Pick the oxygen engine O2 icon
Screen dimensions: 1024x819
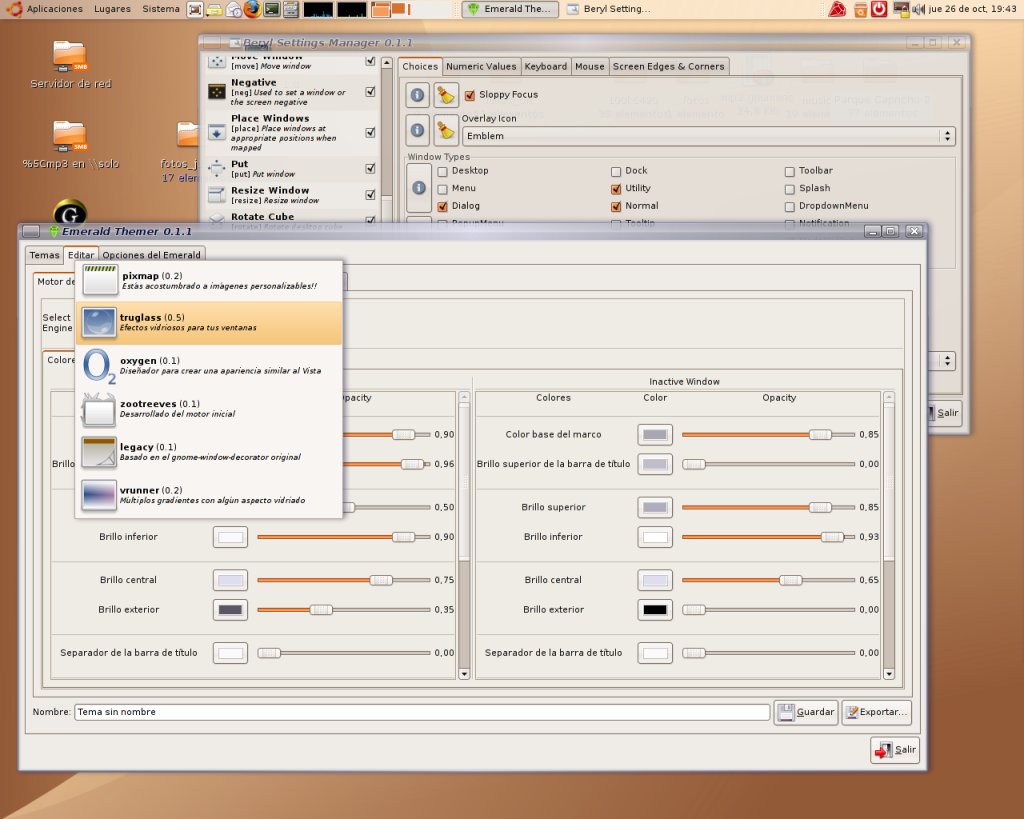click(x=99, y=366)
